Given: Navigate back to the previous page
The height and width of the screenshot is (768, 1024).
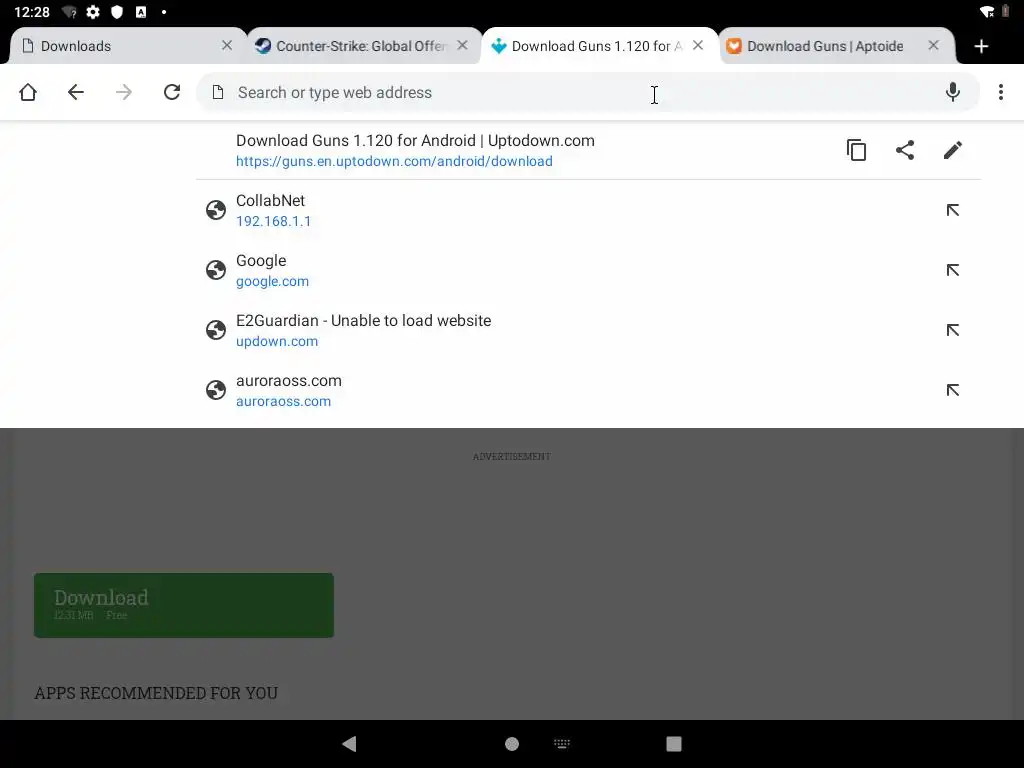Looking at the screenshot, I should coord(76,92).
